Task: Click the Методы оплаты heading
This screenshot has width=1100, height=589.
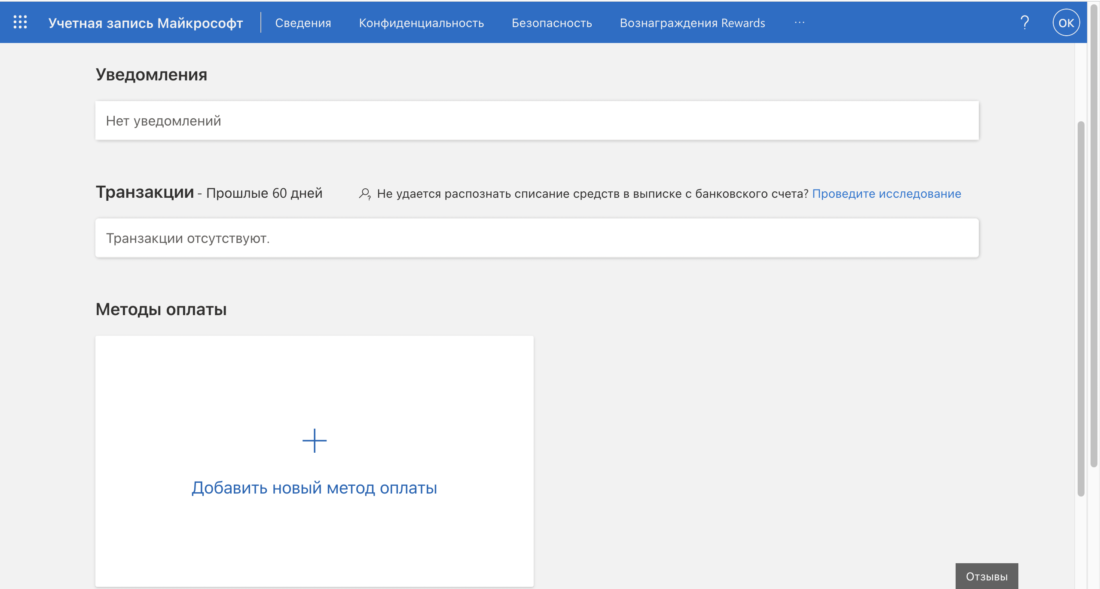Action: [x=160, y=309]
